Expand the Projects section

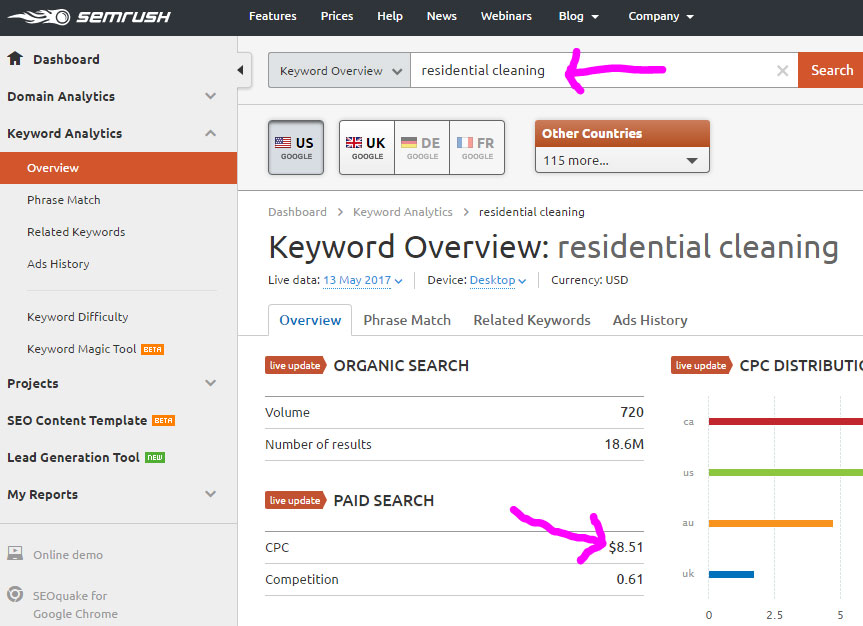[x=210, y=383]
